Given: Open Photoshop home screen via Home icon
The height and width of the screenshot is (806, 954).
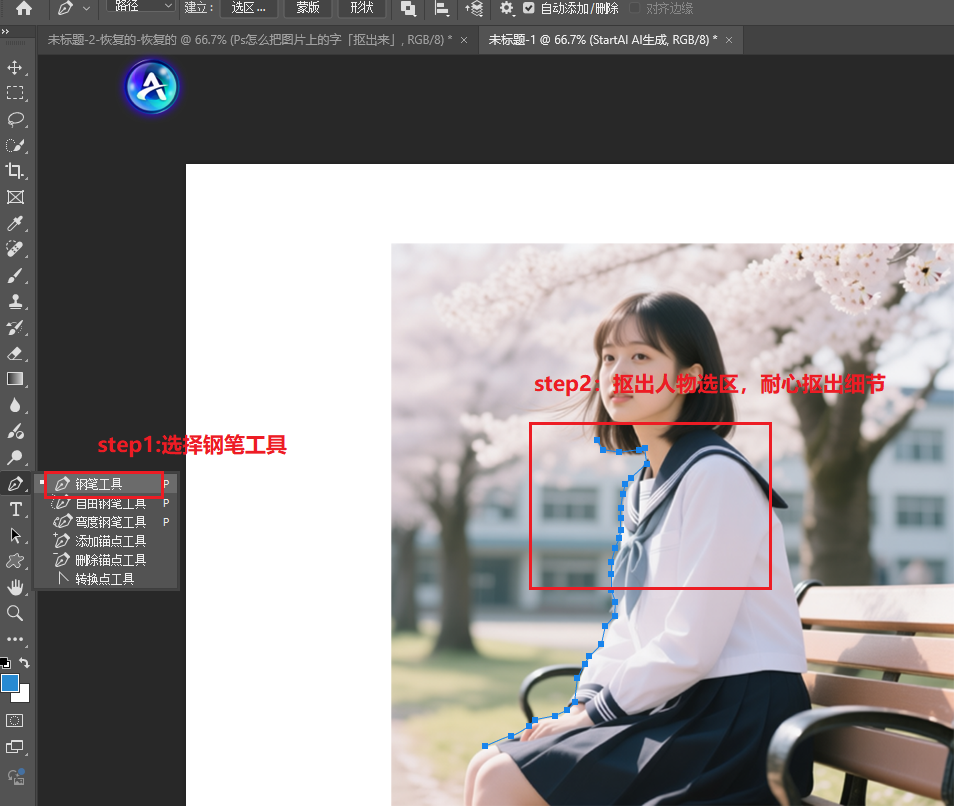Looking at the screenshot, I should [21, 9].
